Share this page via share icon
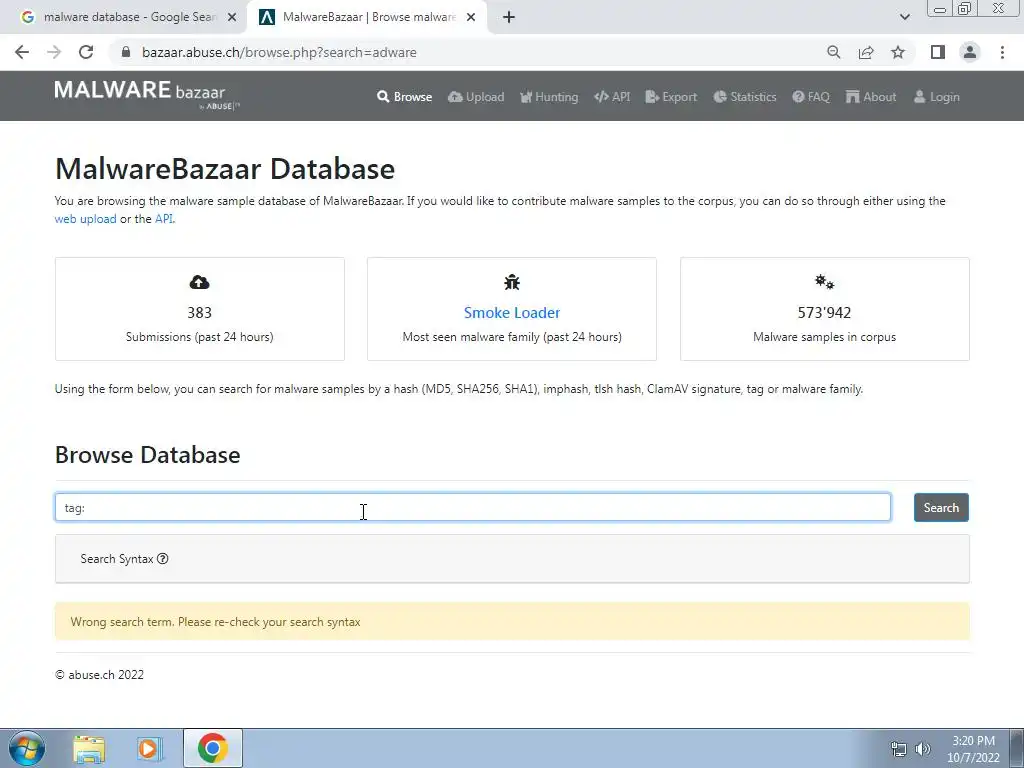The image size is (1024, 768). click(866, 52)
